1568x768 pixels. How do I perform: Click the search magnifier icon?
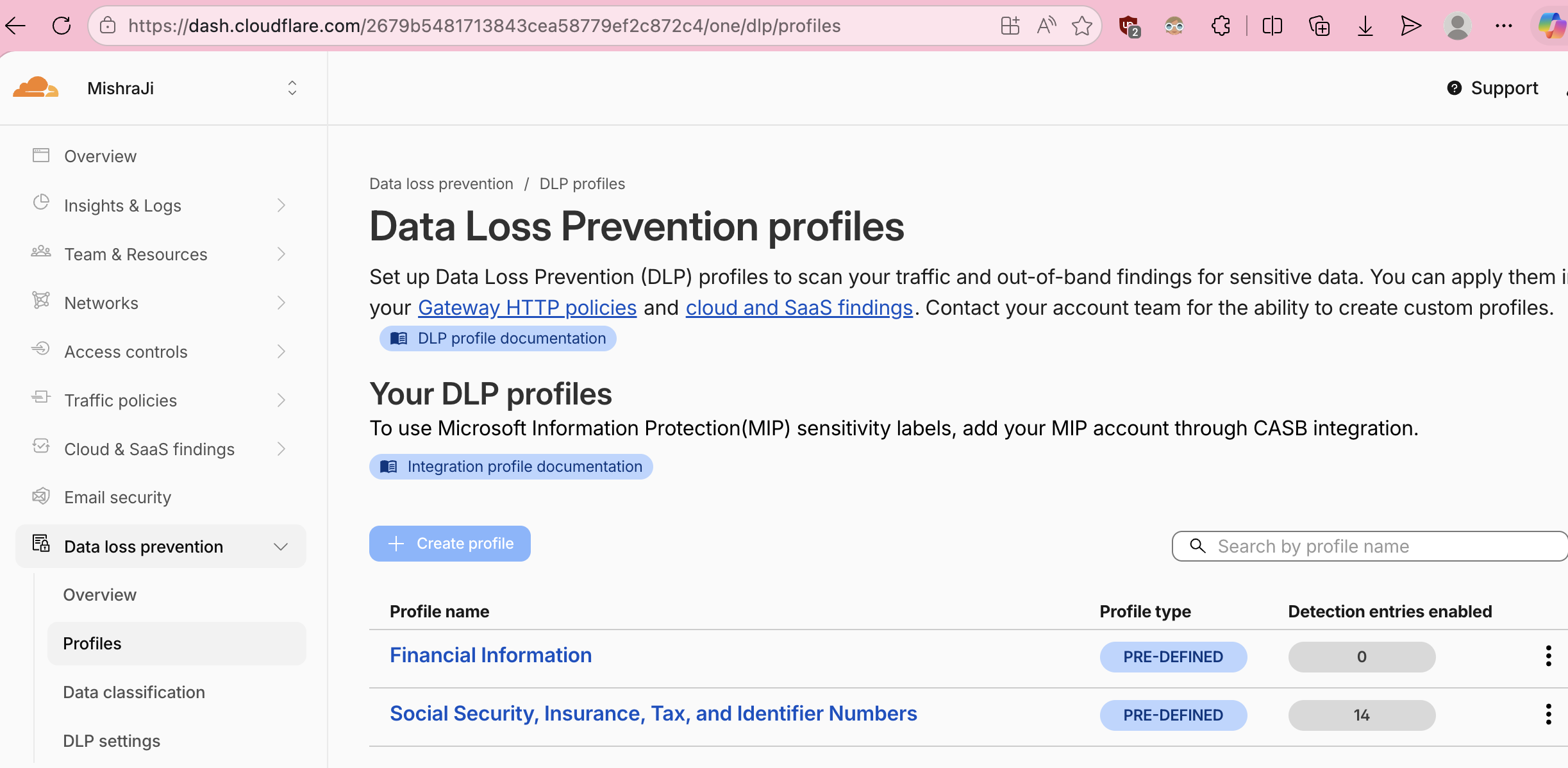(x=1197, y=546)
